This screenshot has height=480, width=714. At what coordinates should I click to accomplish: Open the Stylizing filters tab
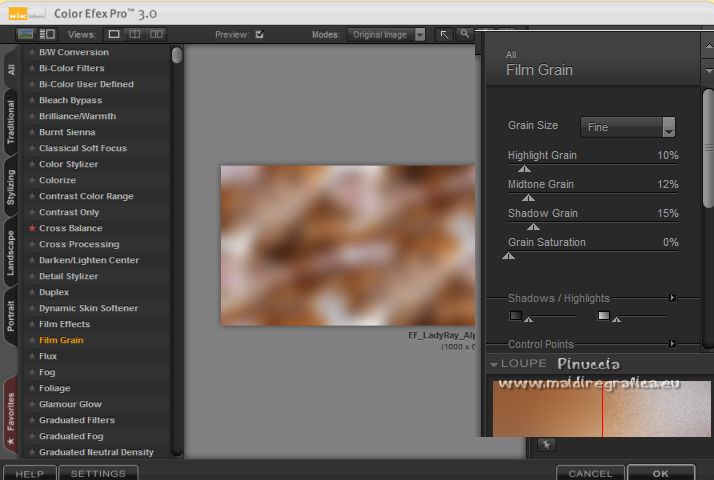click(x=11, y=187)
